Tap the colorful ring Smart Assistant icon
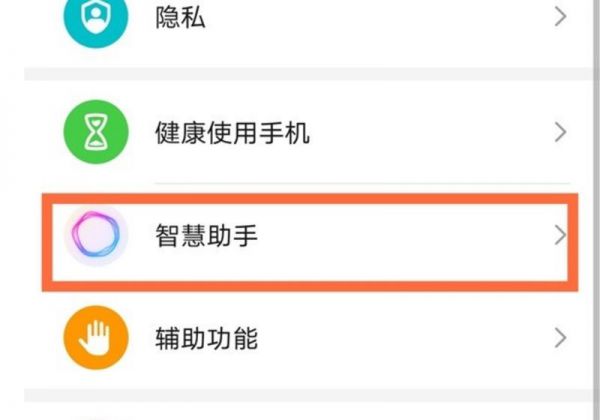Image resolution: width=600 pixels, height=420 pixels. coord(96,237)
